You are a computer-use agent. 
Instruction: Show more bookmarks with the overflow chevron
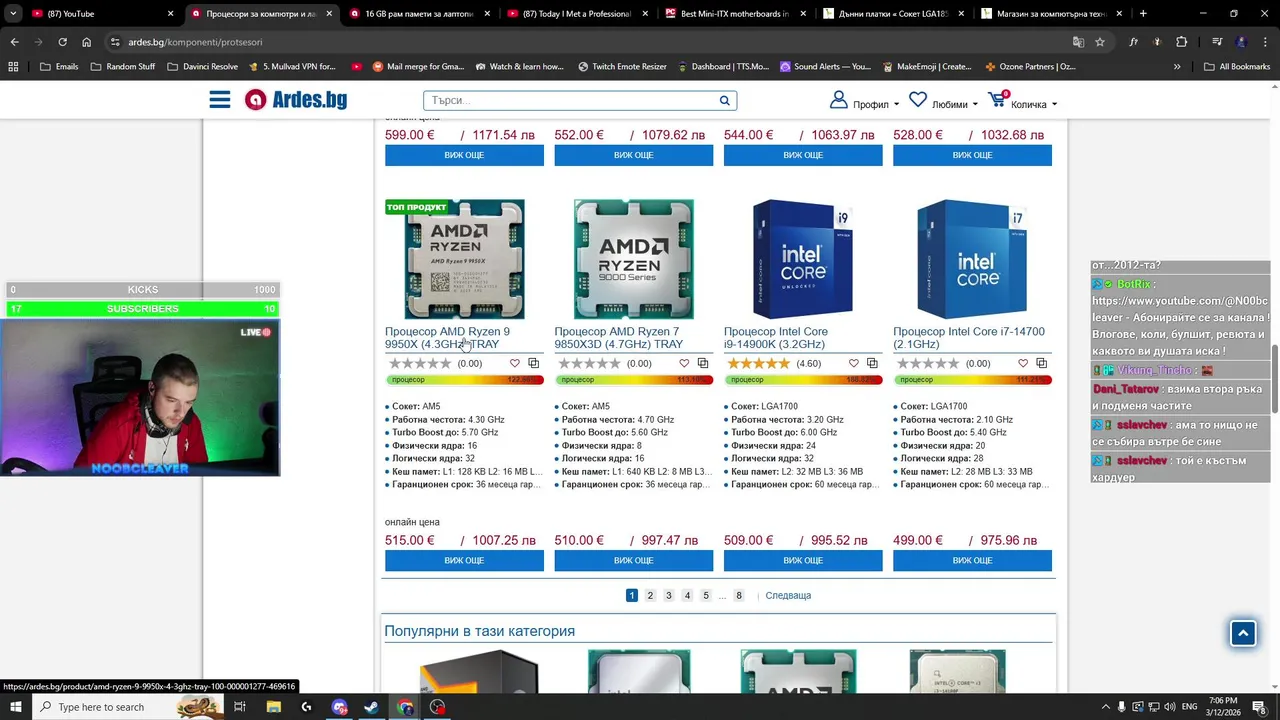[x=1177, y=67]
